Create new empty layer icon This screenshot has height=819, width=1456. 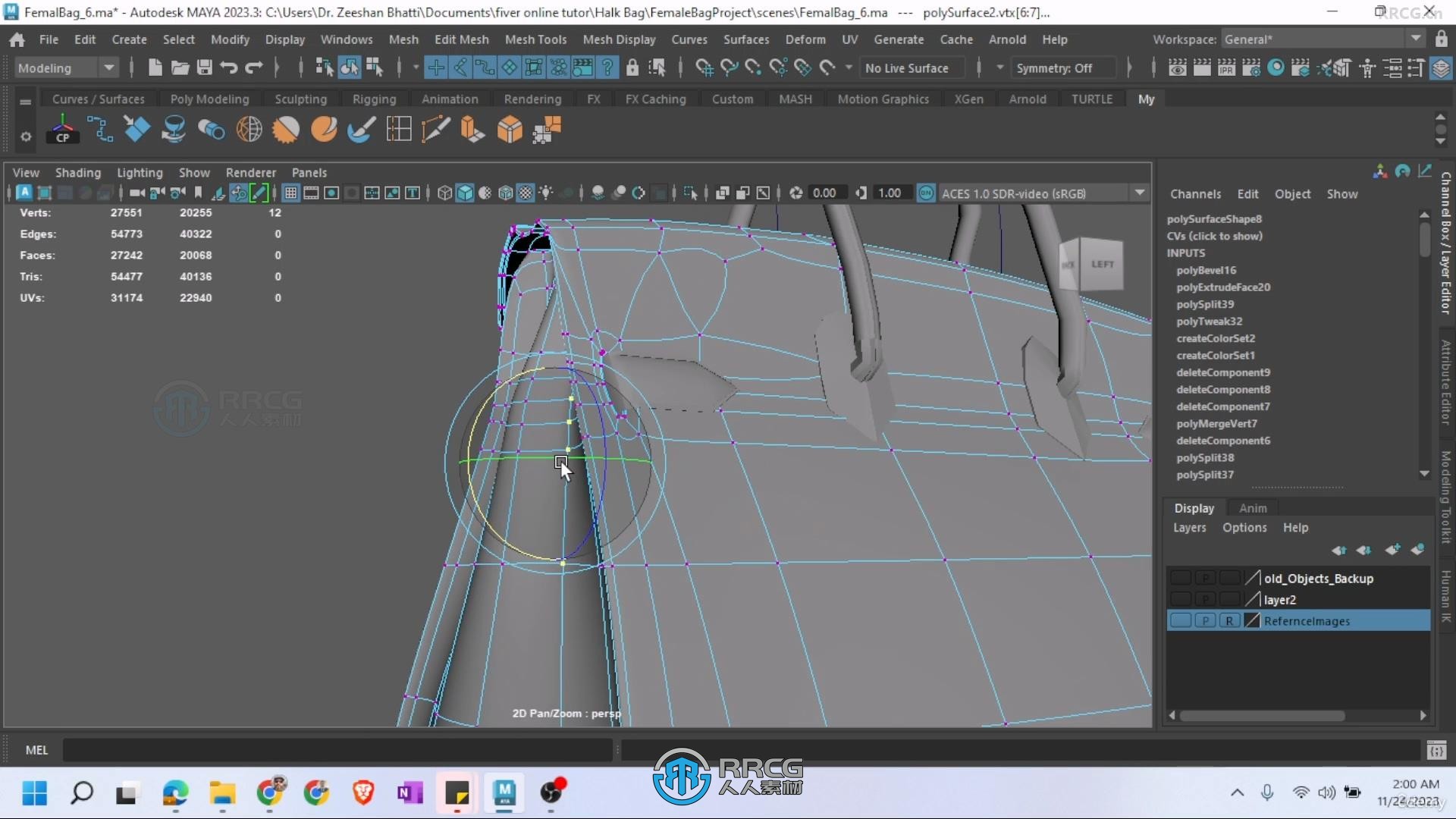1392,550
